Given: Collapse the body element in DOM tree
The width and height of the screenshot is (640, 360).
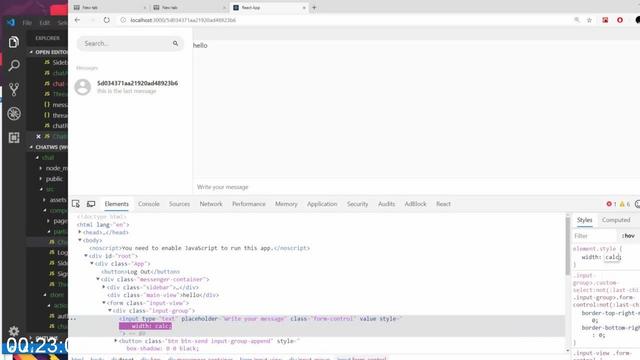Looking at the screenshot, I should (x=80, y=240).
